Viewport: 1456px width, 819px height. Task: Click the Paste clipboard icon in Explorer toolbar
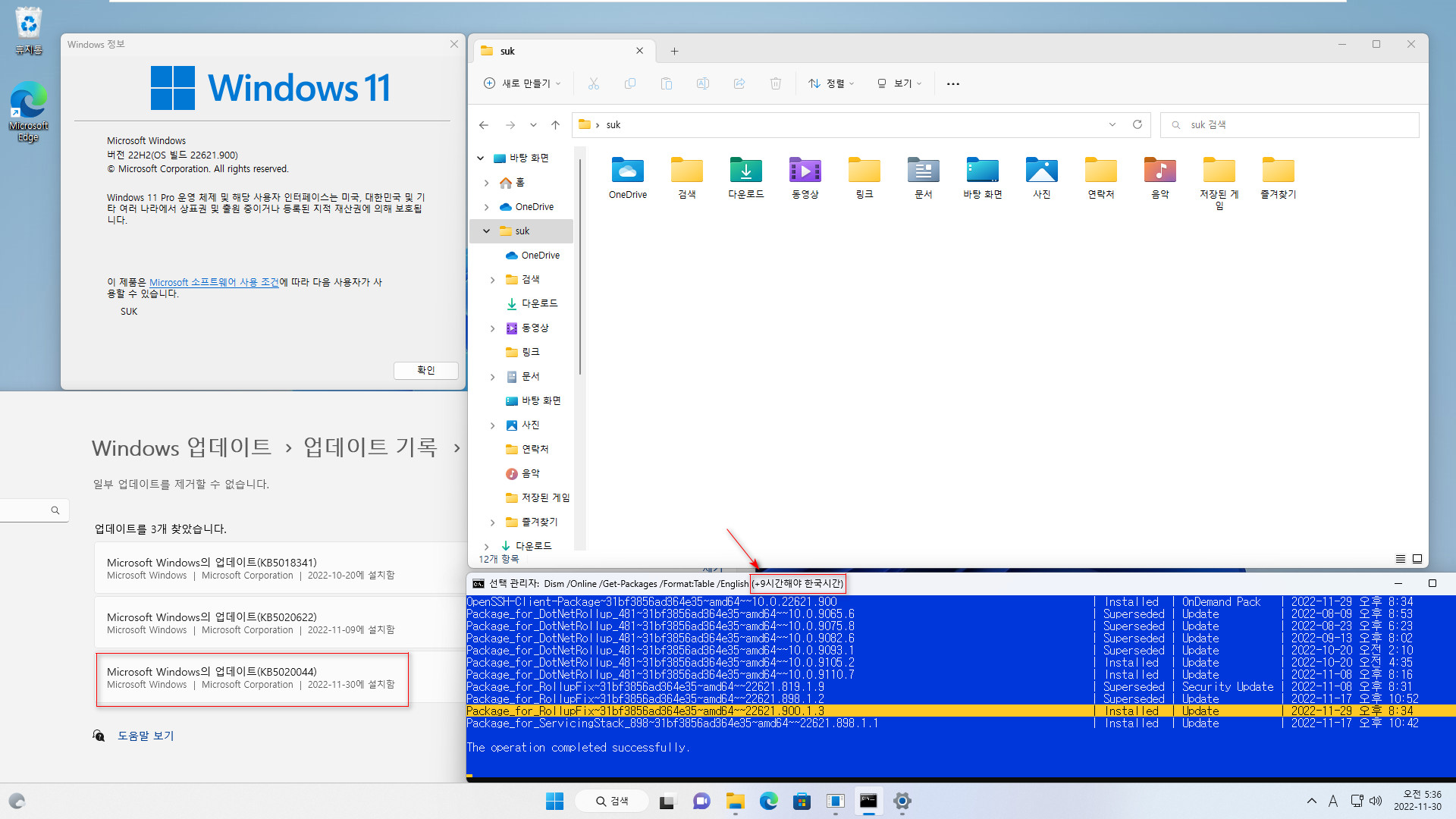[666, 83]
